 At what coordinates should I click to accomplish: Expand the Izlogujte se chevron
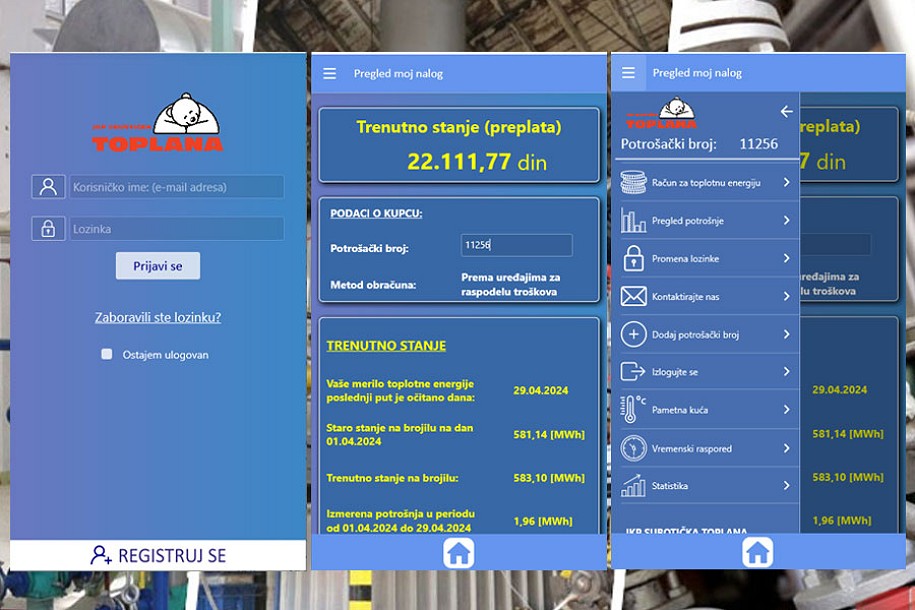click(787, 371)
